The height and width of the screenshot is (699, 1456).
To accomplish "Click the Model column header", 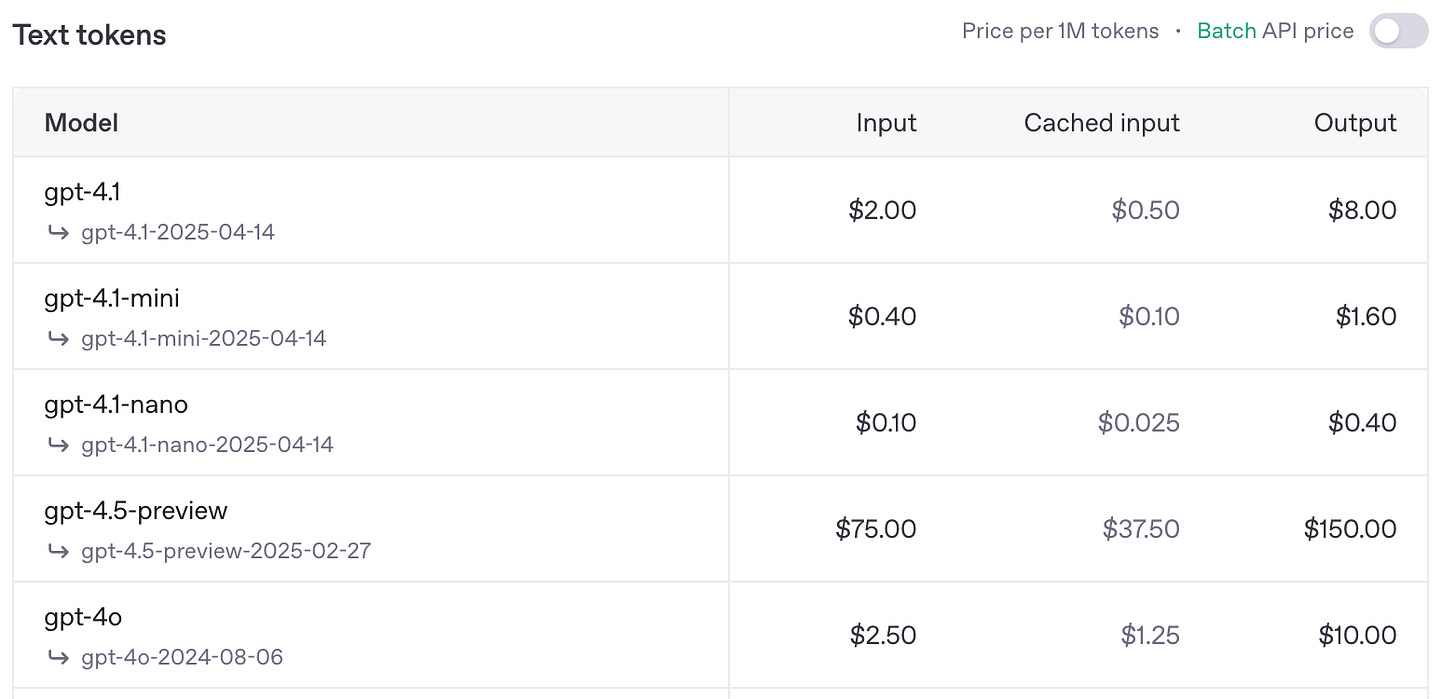I will tap(82, 123).
